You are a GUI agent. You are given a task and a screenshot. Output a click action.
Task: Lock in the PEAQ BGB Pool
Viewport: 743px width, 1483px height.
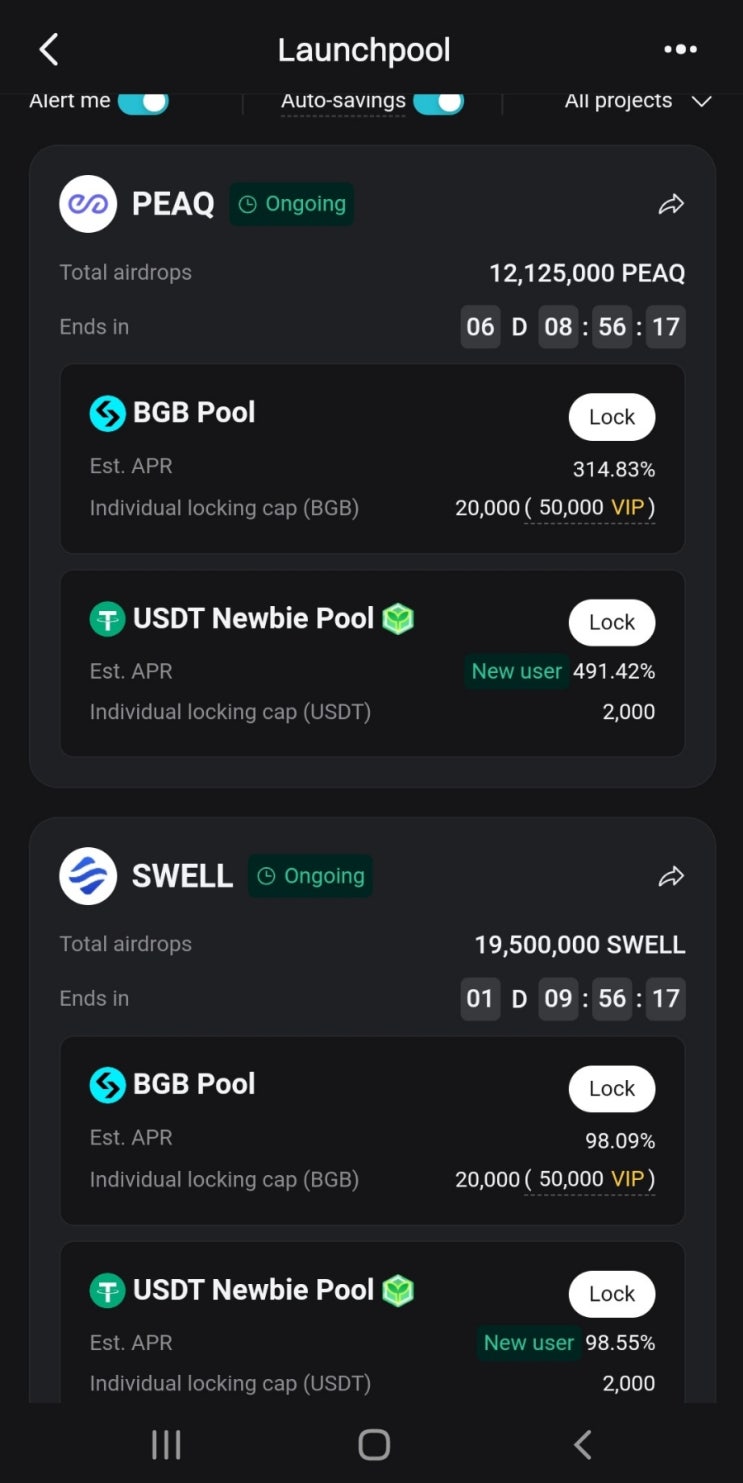611,418
